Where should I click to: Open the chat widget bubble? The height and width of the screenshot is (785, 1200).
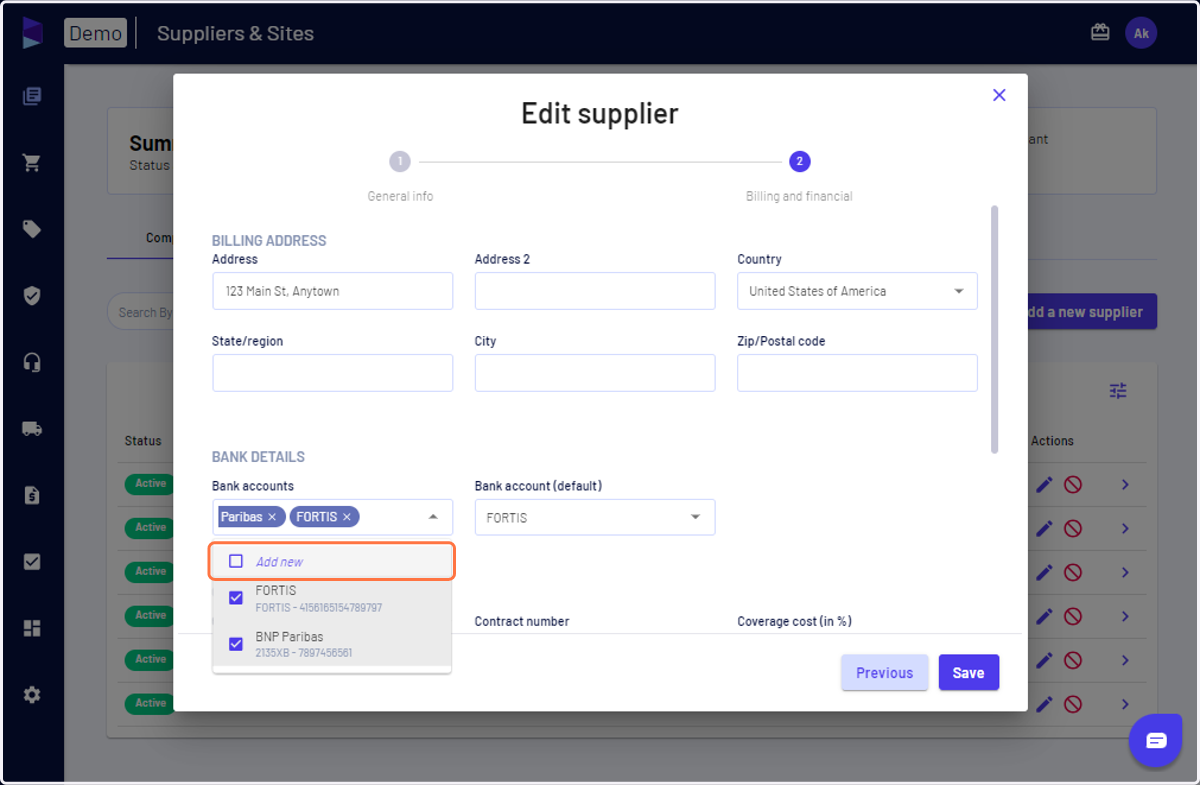(1156, 741)
